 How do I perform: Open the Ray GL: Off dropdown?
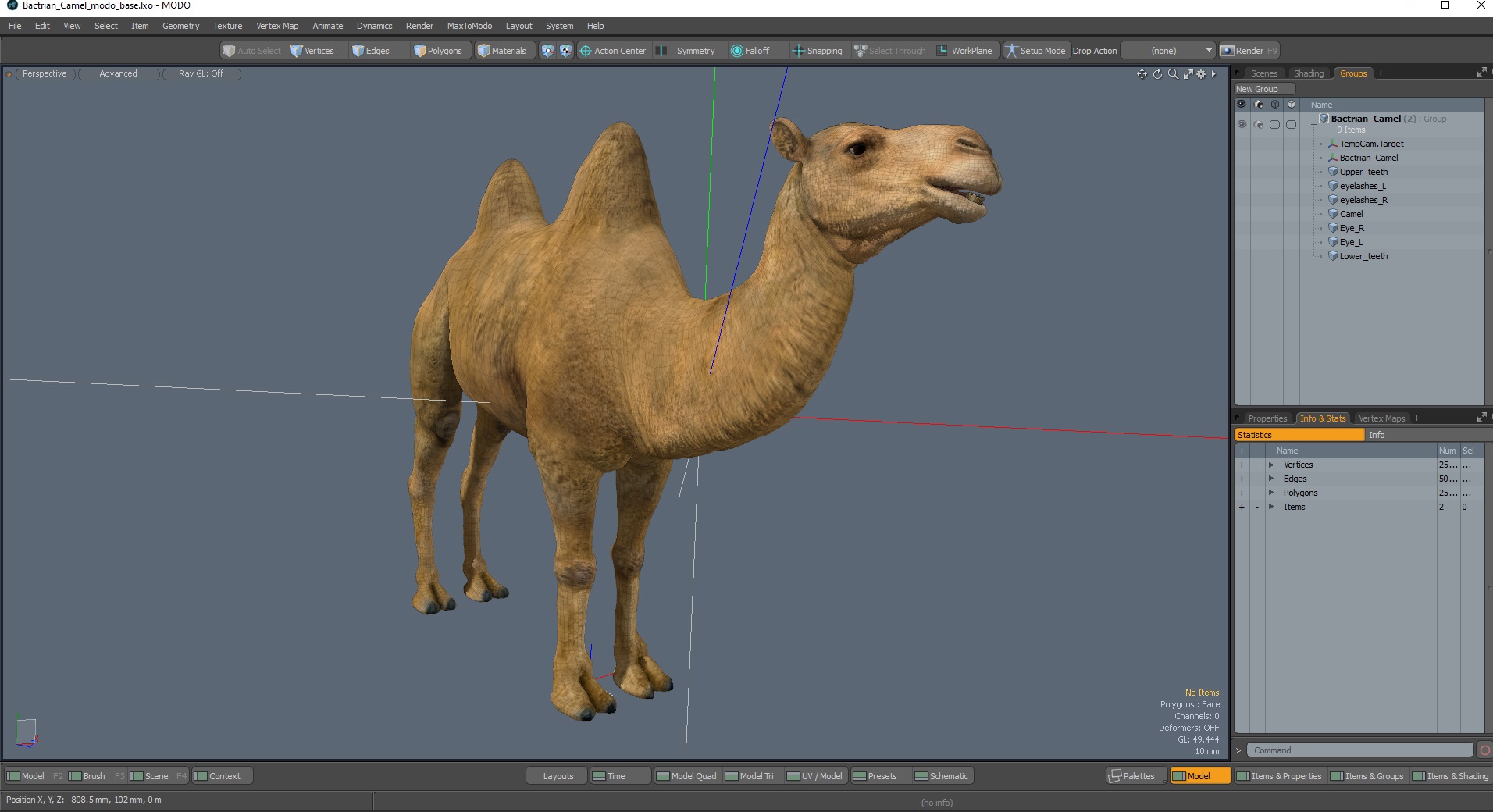[x=201, y=73]
